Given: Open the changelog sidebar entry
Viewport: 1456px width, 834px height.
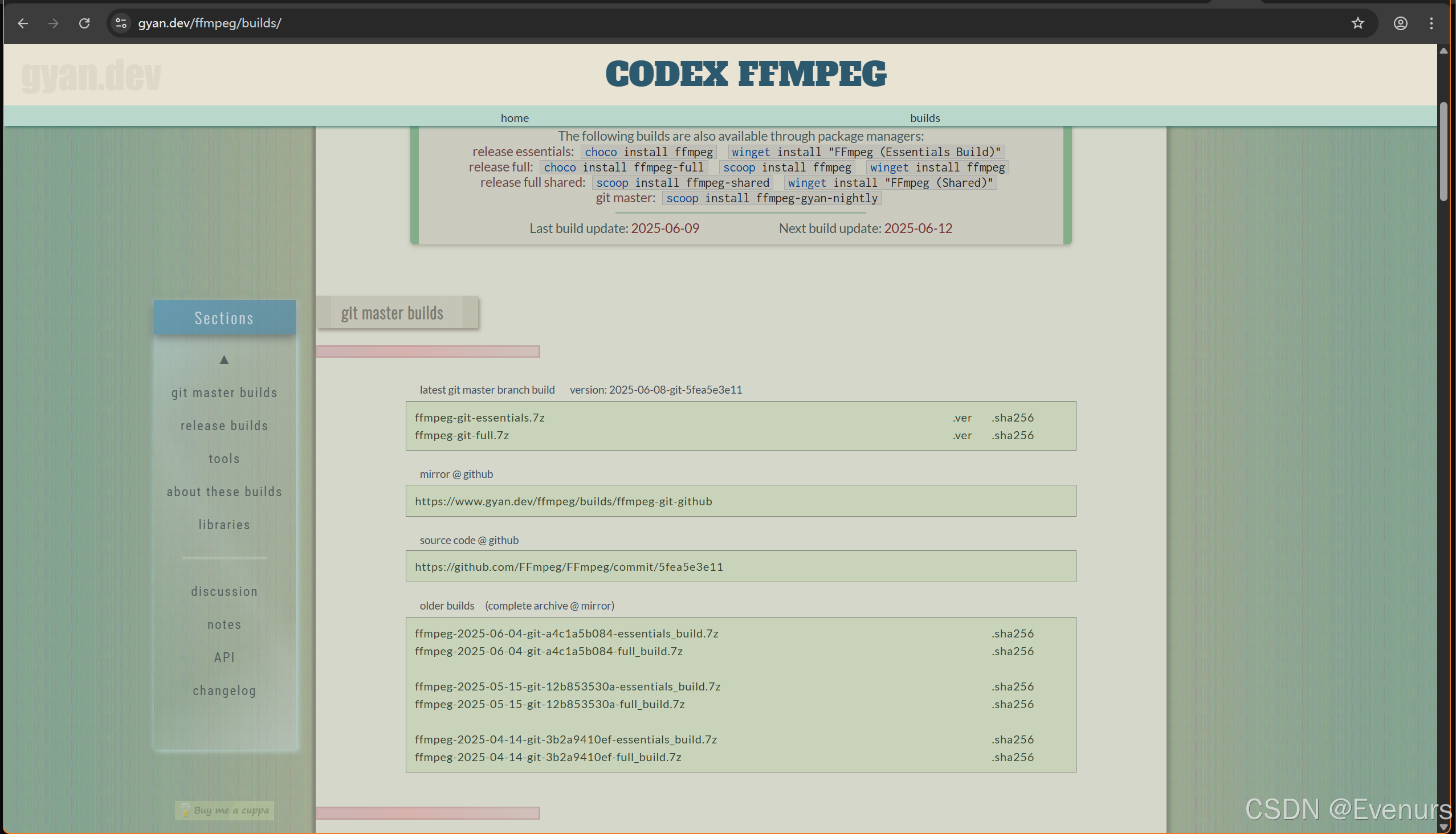Looking at the screenshot, I should [224, 691].
